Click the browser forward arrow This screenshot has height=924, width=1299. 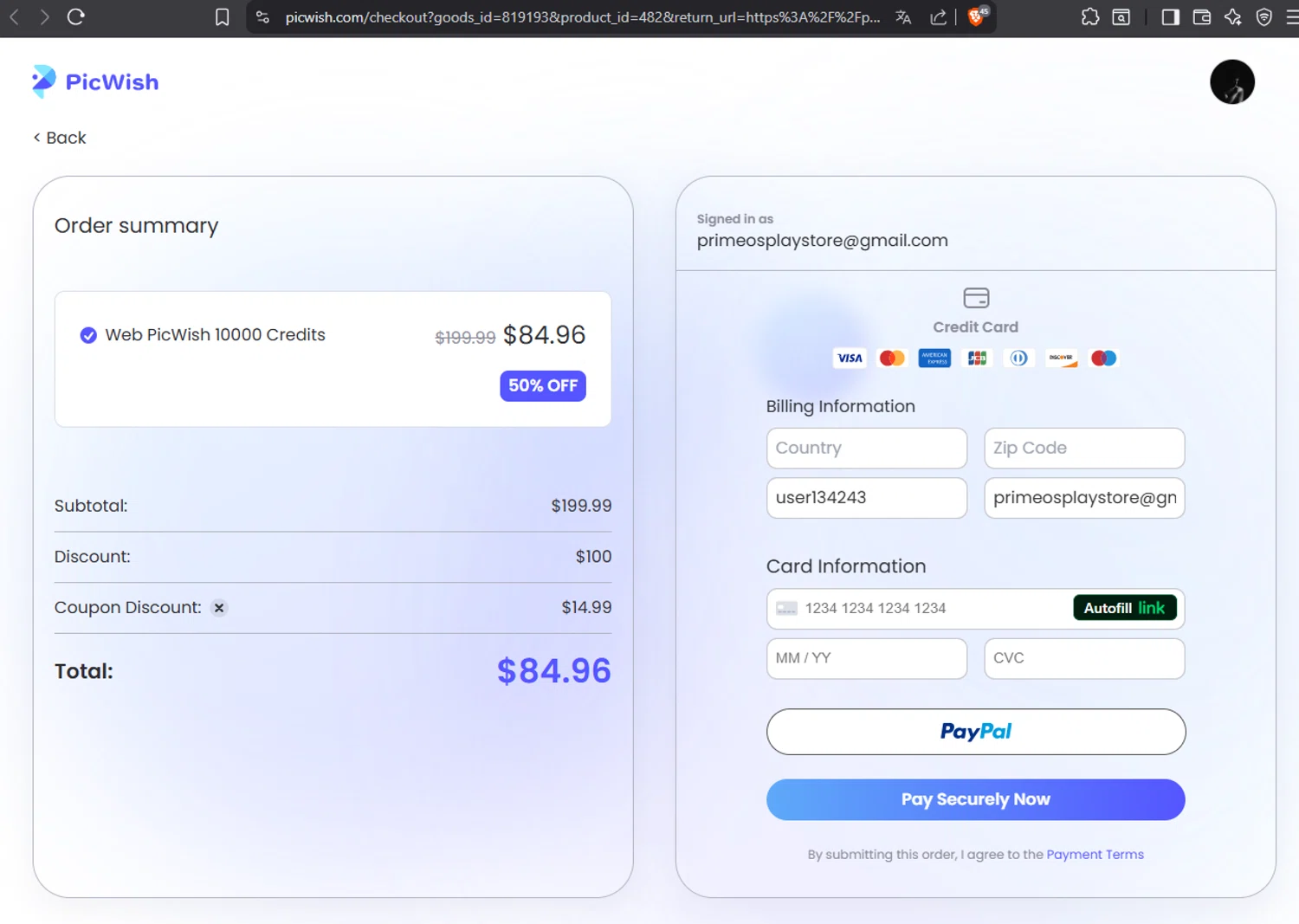pos(44,16)
